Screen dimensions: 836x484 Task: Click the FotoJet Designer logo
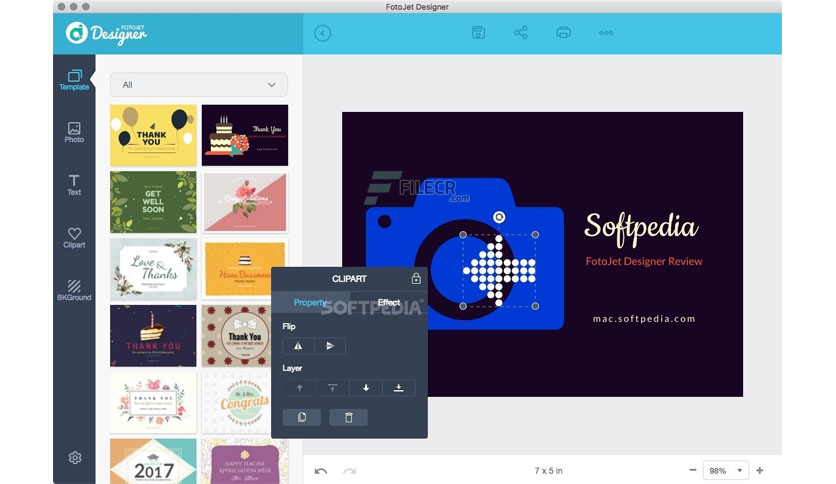(106, 34)
